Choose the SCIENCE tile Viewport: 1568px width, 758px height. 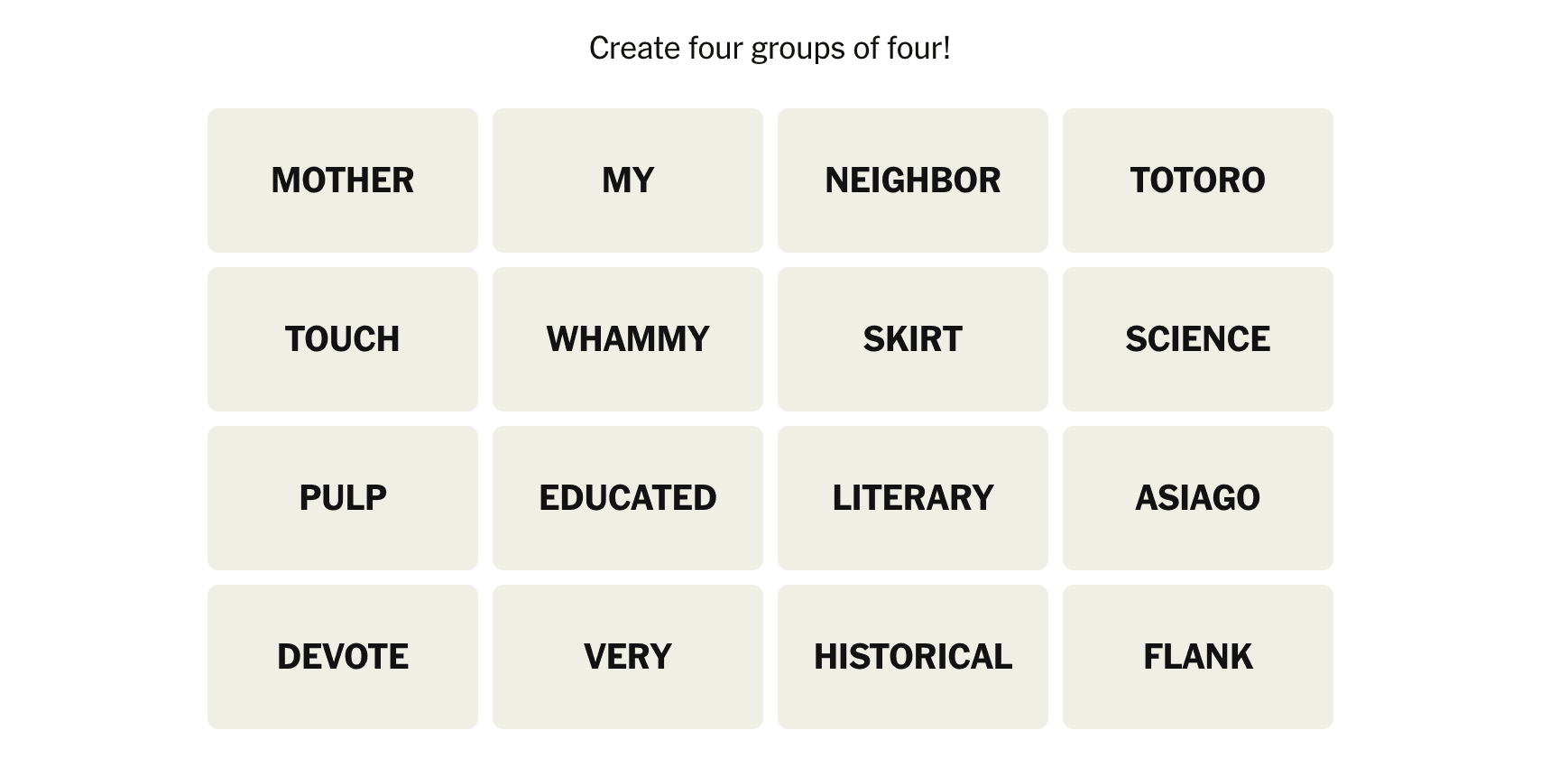click(1197, 339)
